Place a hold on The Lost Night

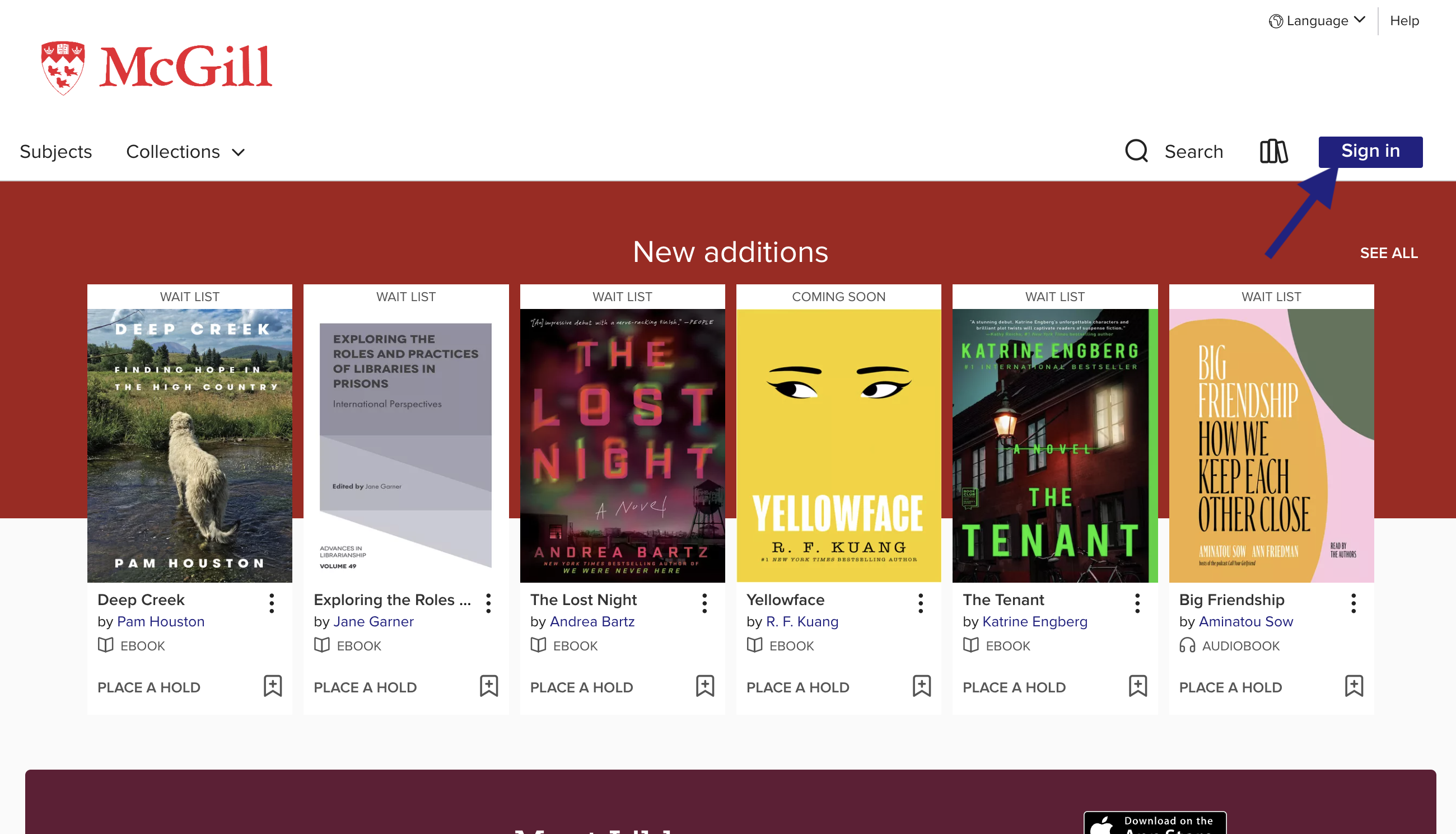pos(582,687)
